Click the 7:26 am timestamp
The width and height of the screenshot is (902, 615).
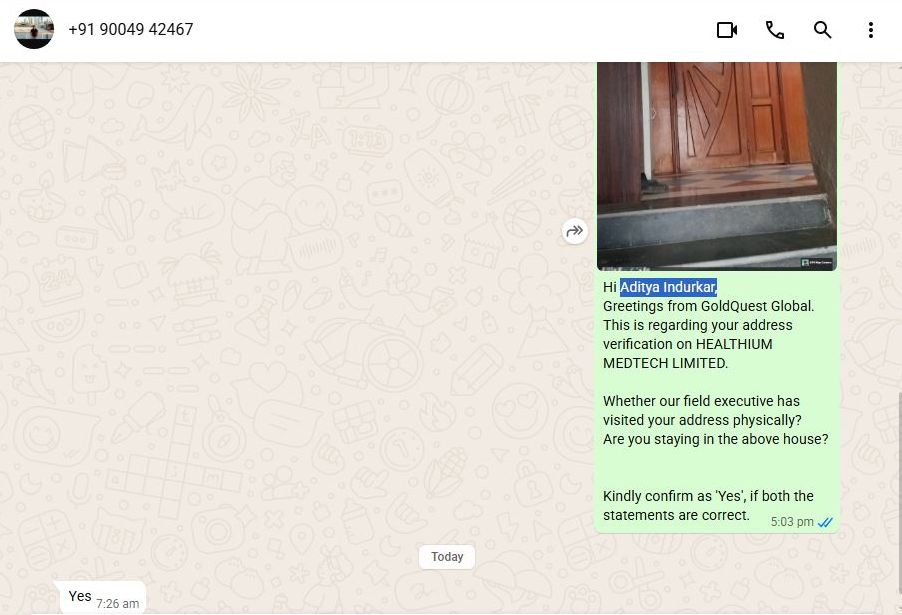click(117, 603)
